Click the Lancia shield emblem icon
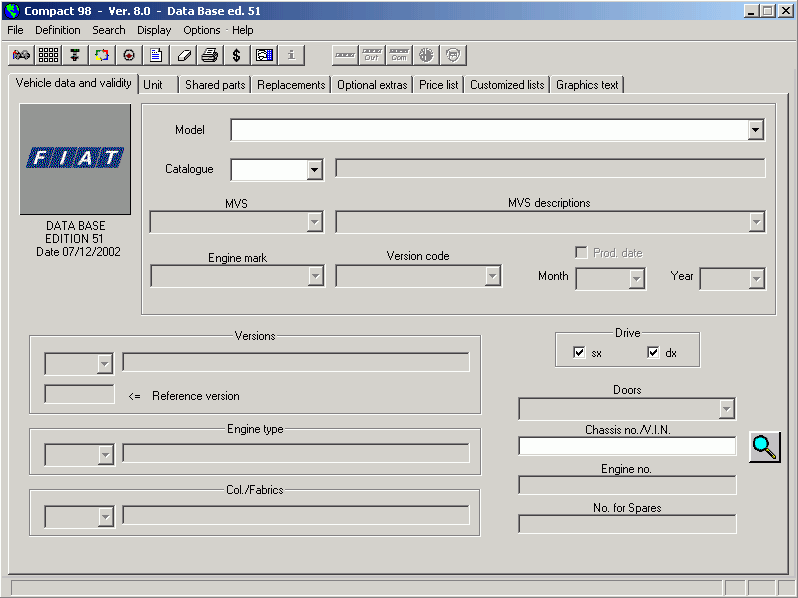This screenshot has height=598, width=798. pos(453,55)
